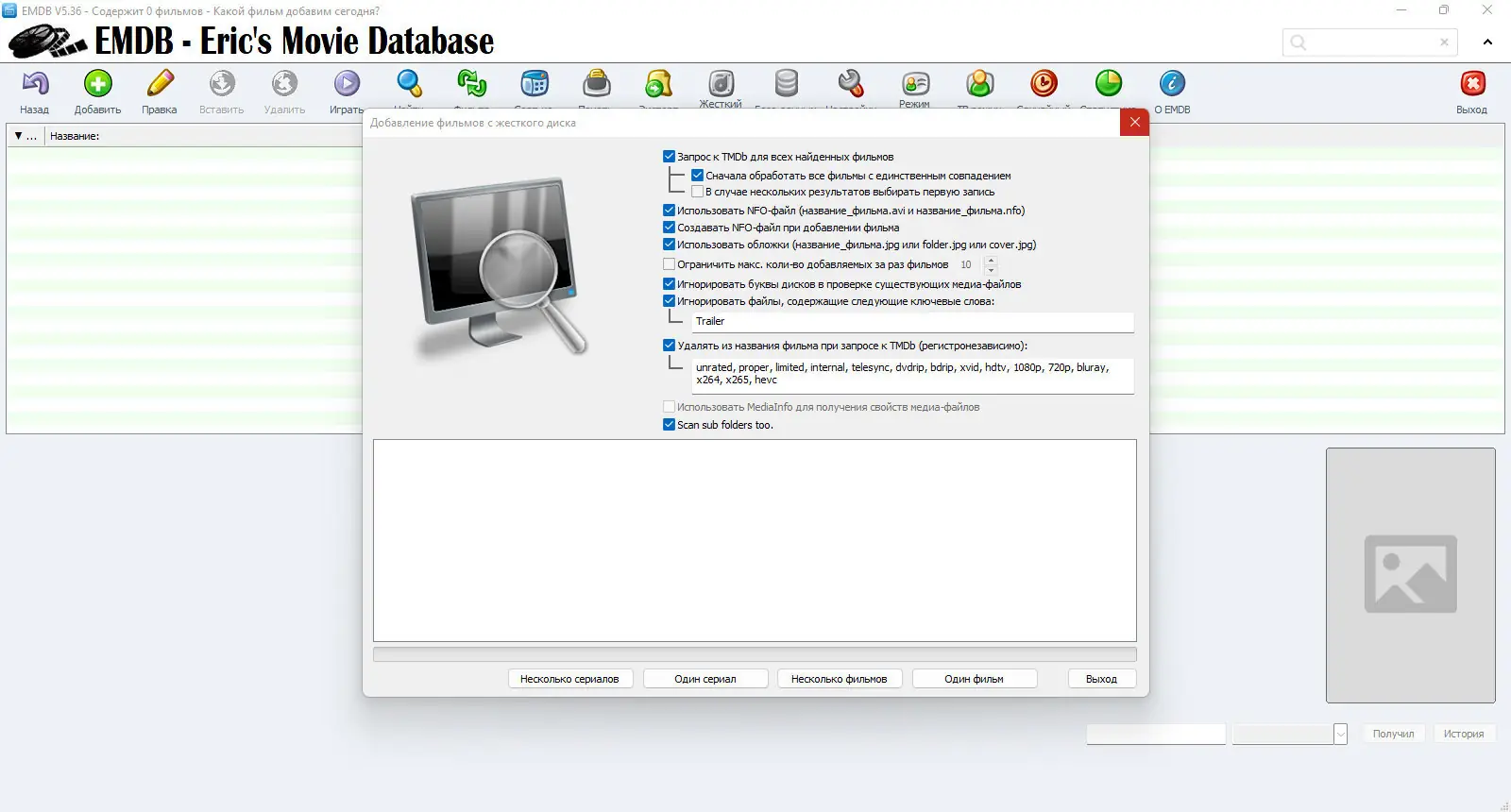Toggle Создавать NFO-файл при добавлении фильма
This screenshot has width=1511, height=812.
(670, 228)
